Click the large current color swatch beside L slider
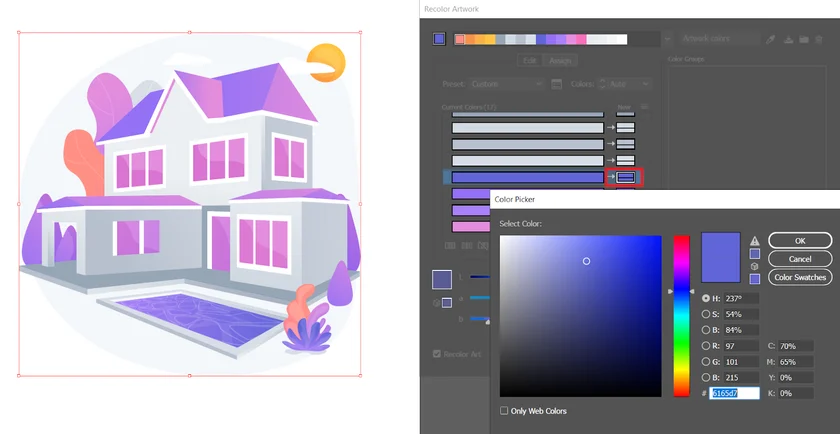 point(442,279)
